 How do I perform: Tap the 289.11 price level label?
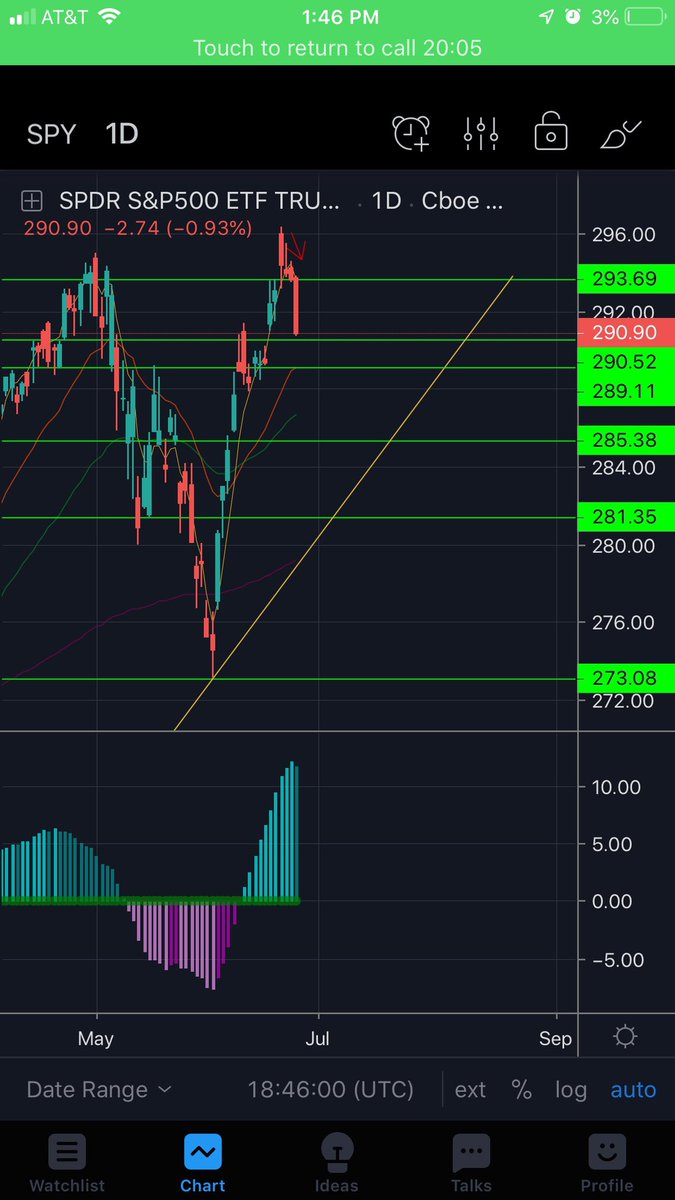coord(626,391)
